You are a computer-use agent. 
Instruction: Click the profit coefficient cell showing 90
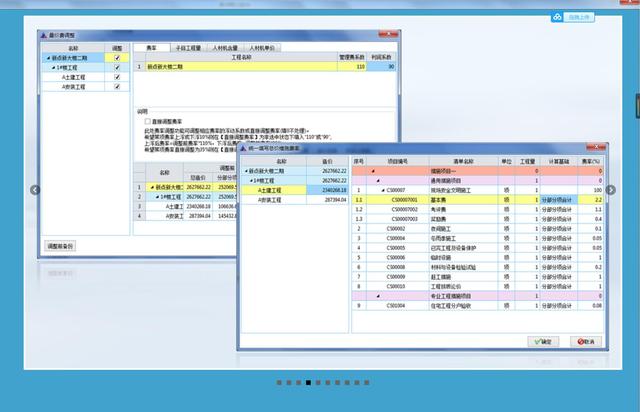[381, 67]
